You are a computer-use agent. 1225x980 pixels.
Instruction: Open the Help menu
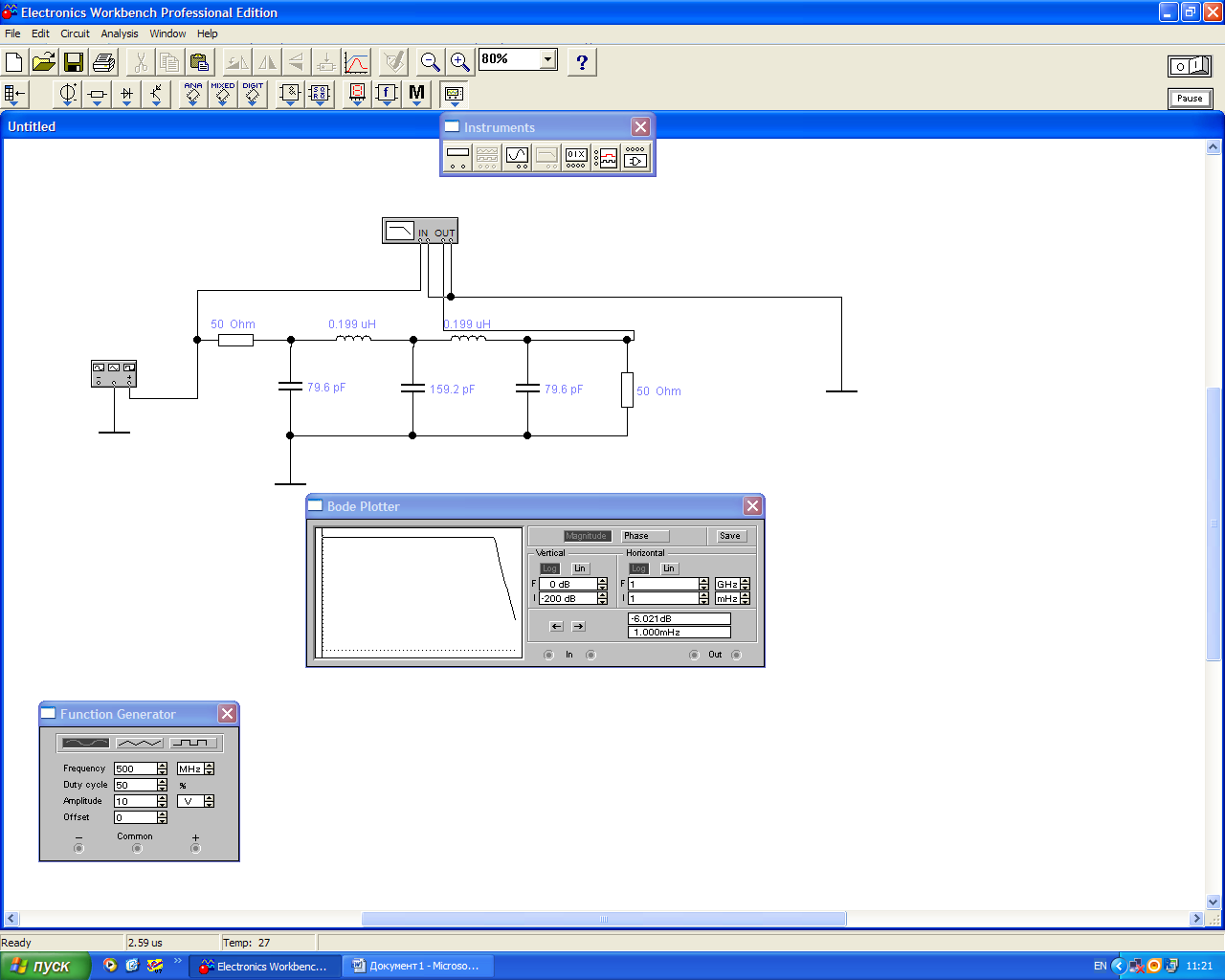[x=208, y=33]
